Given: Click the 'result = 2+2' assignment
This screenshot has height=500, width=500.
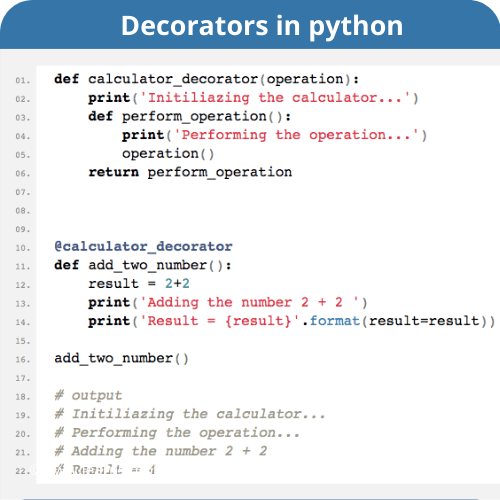Looking at the screenshot, I should pos(139,284).
